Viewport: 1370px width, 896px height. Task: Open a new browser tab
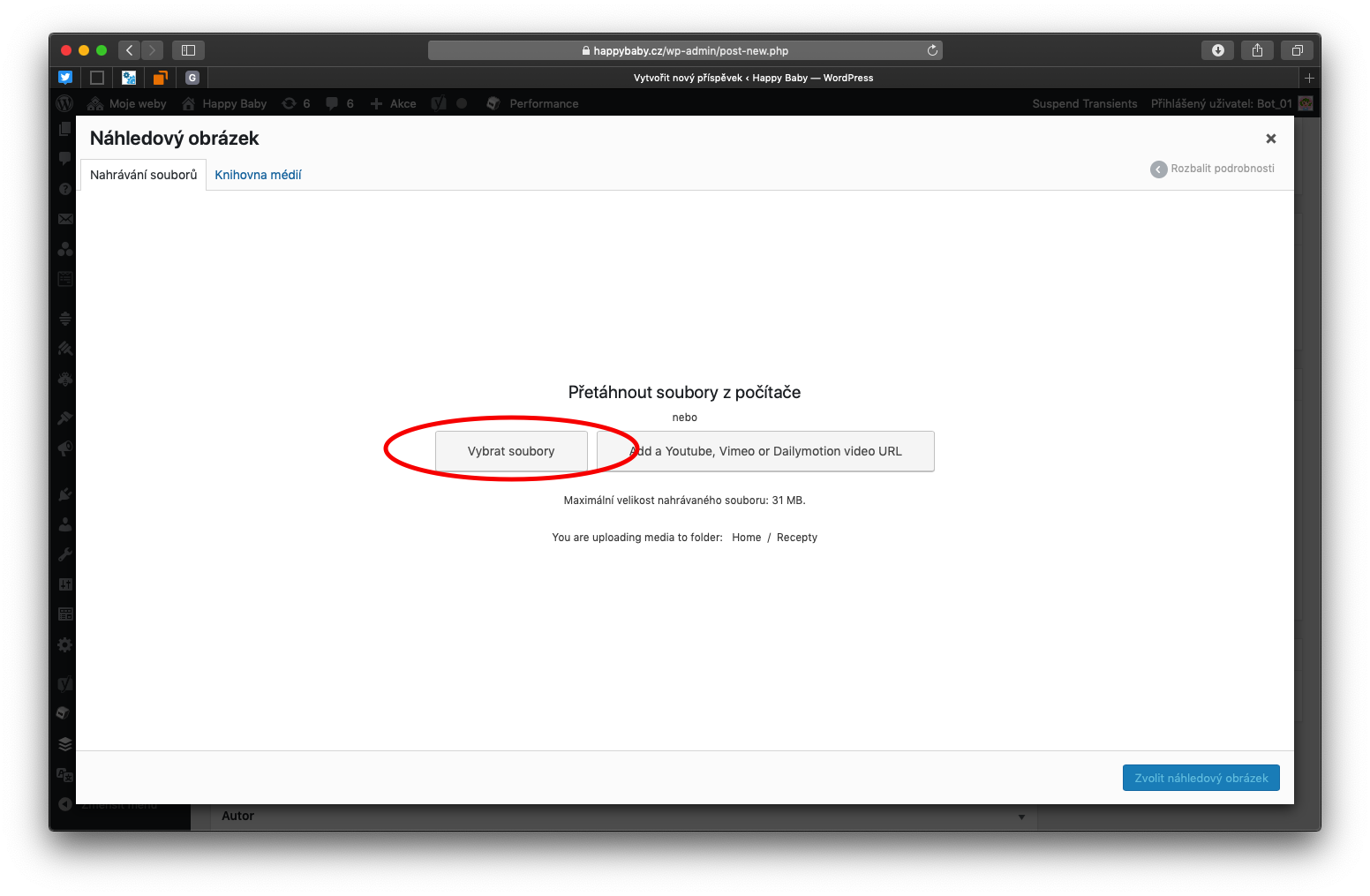(x=1309, y=78)
